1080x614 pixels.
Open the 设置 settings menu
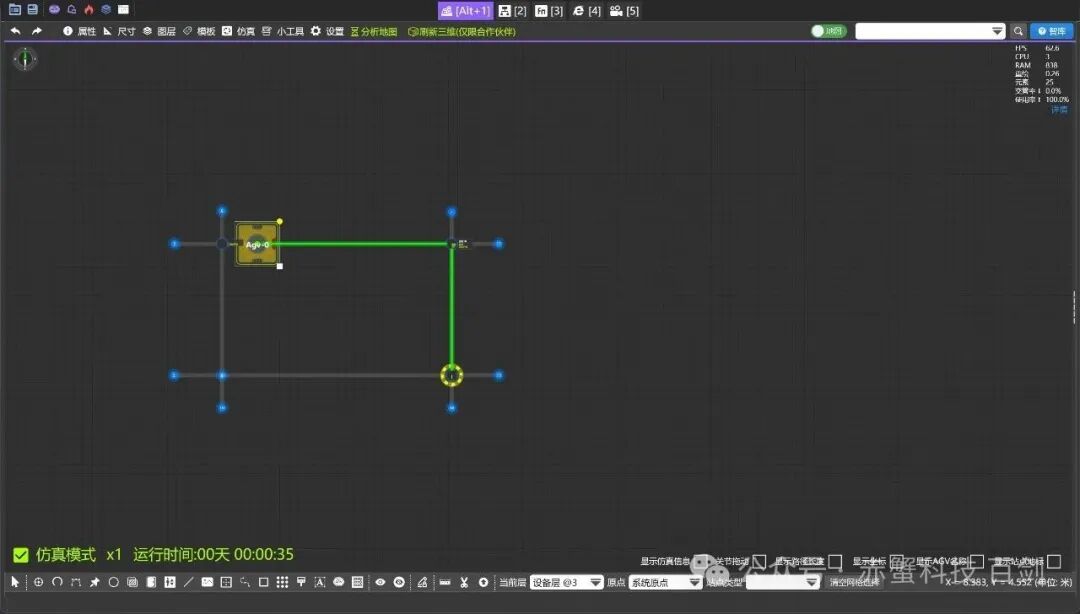pos(327,31)
